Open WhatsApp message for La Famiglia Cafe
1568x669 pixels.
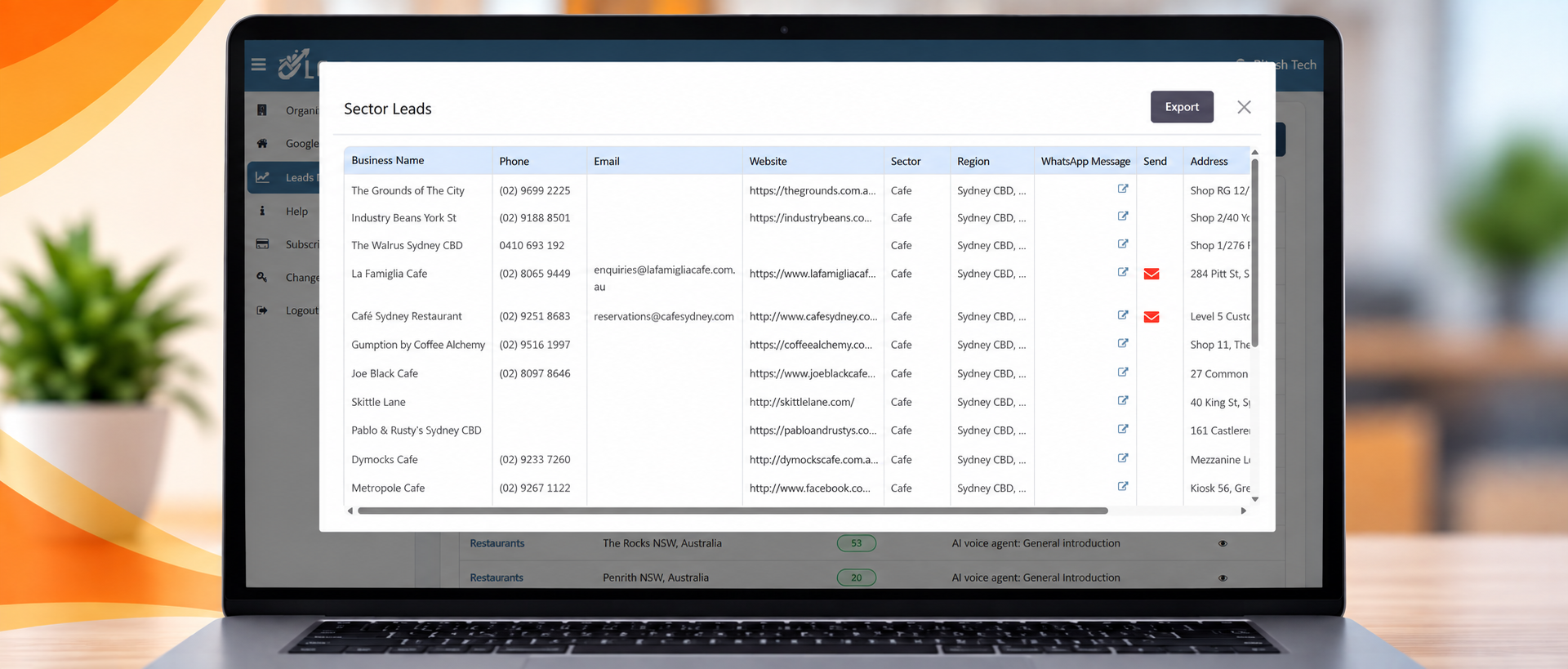pyautogui.click(x=1123, y=272)
